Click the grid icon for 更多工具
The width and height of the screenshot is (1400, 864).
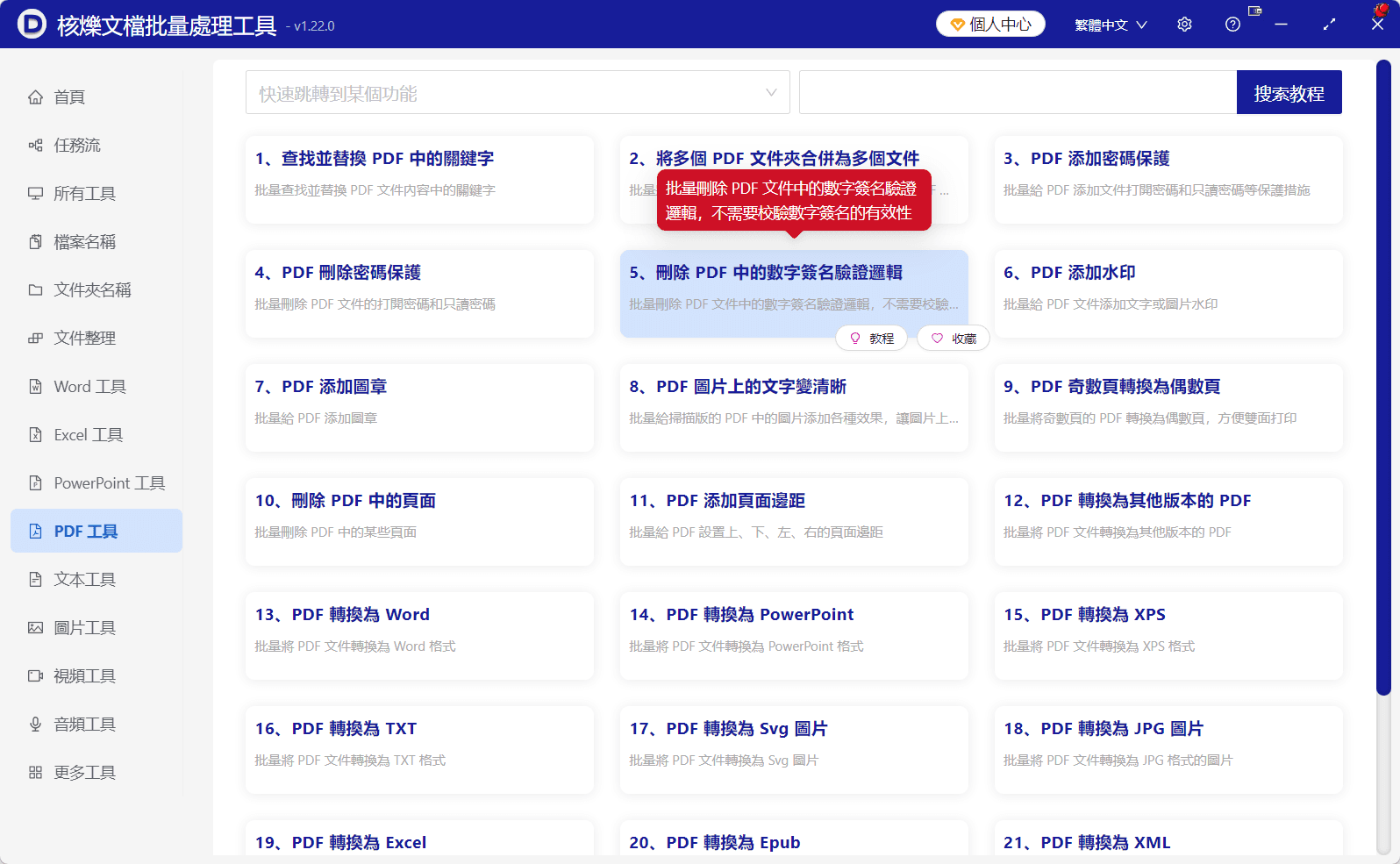click(x=35, y=773)
